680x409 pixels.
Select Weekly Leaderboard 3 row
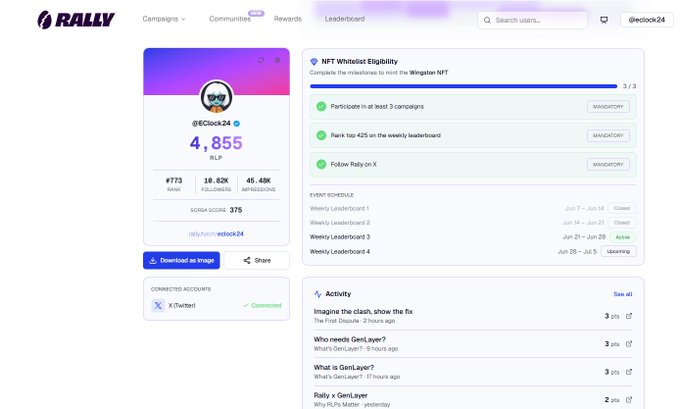[x=473, y=237]
